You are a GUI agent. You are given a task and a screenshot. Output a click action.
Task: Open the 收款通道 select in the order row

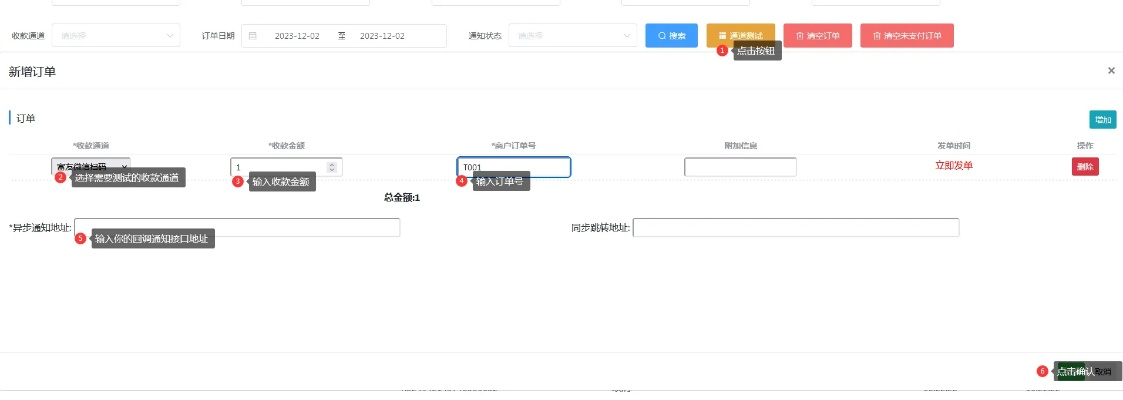[91, 167]
